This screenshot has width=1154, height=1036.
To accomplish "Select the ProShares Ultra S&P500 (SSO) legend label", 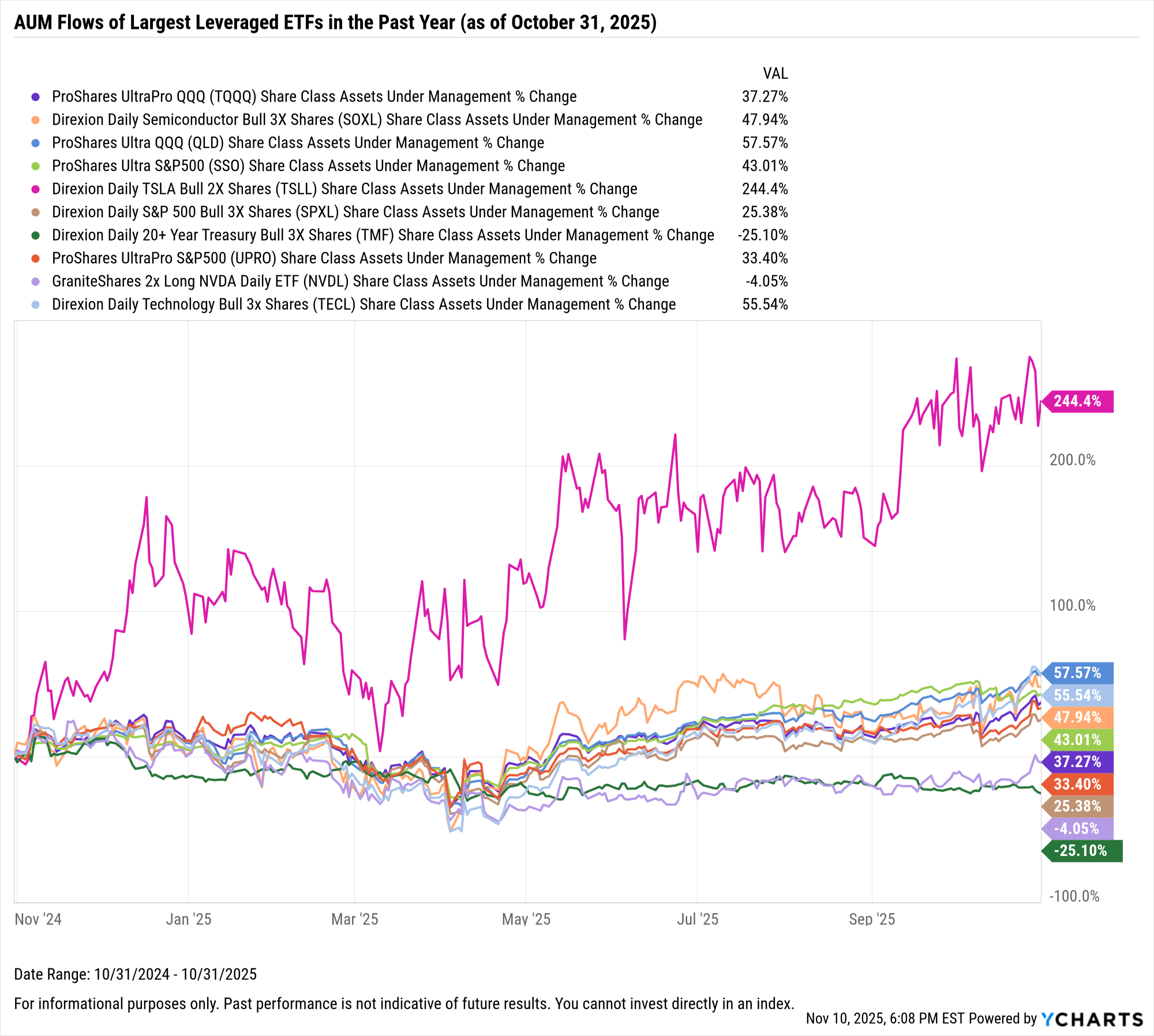I will click(x=308, y=166).
